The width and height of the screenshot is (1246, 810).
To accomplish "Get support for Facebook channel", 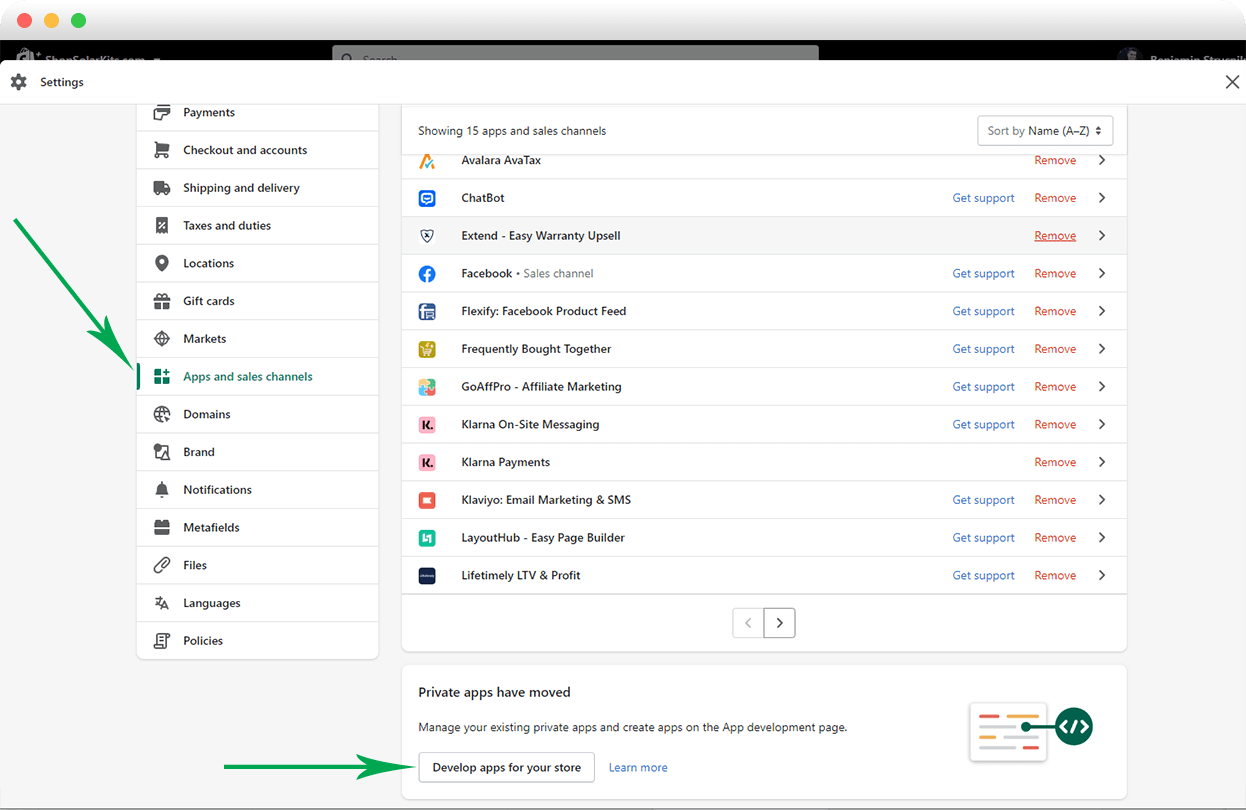I will coord(983,274).
